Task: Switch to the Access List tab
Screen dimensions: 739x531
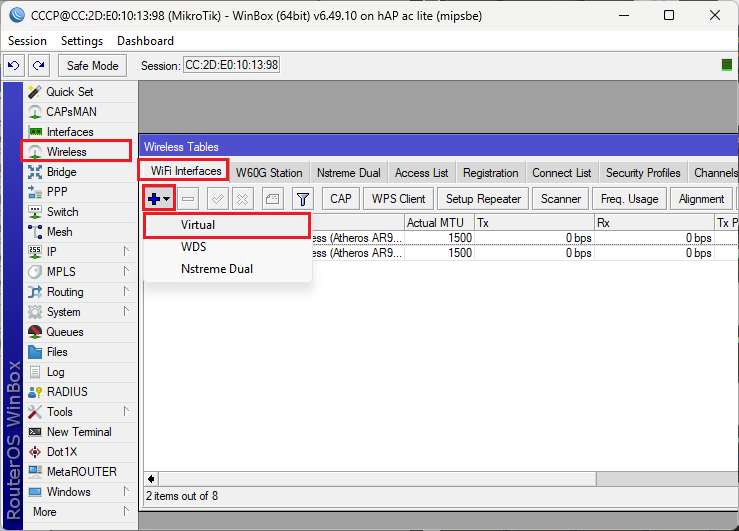Action: coord(422,173)
